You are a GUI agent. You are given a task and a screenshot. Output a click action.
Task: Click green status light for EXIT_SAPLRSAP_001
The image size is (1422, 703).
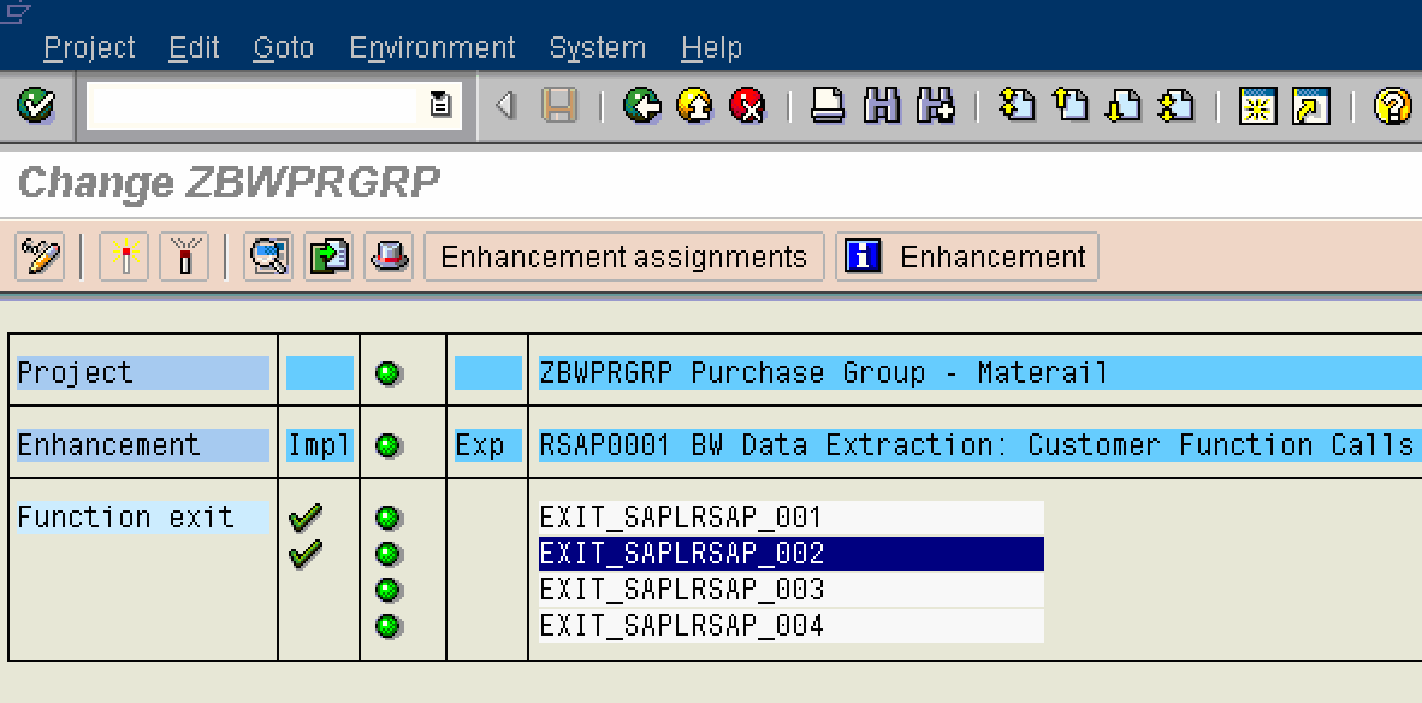388,518
